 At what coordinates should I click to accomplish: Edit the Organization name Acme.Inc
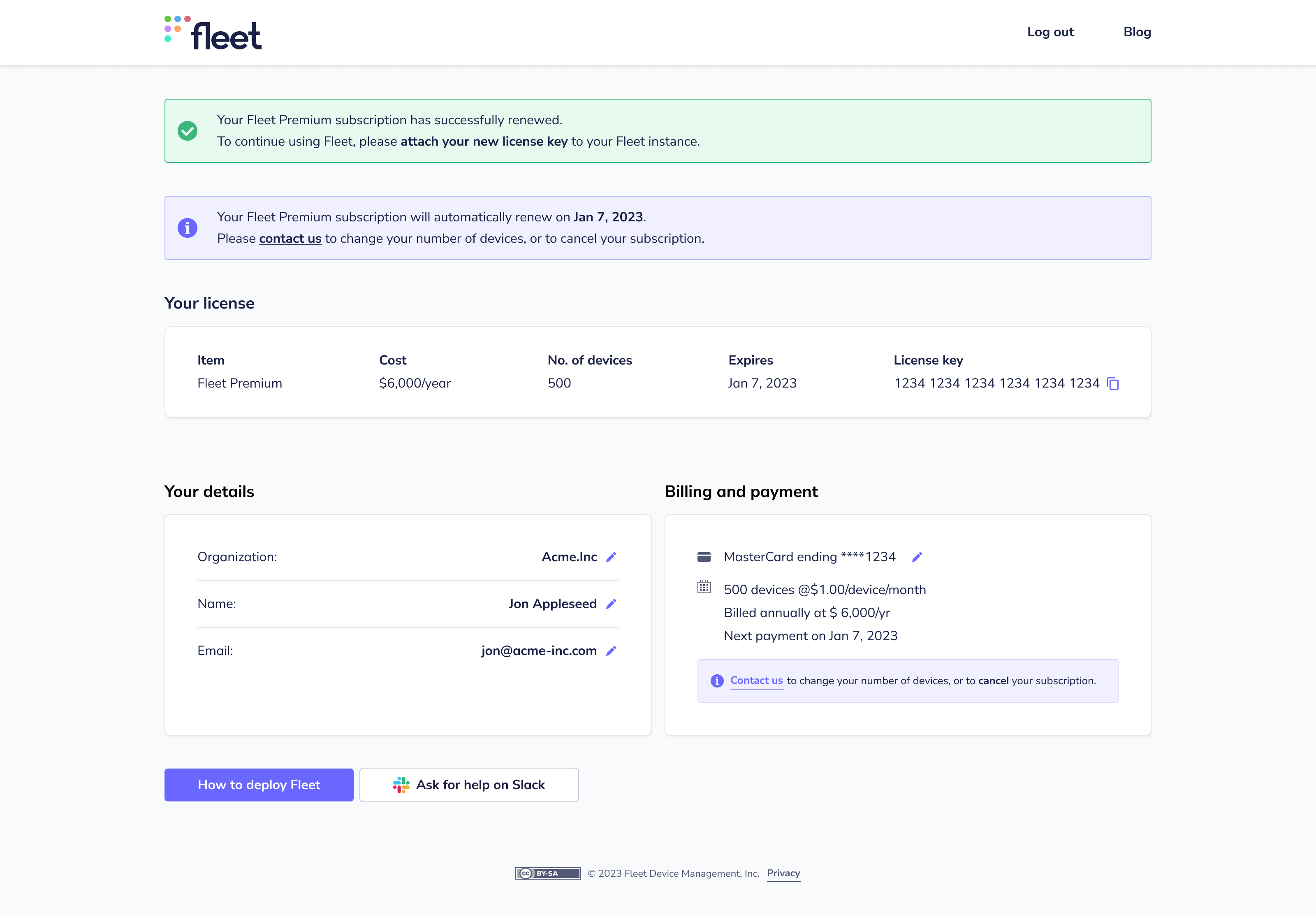(x=611, y=557)
